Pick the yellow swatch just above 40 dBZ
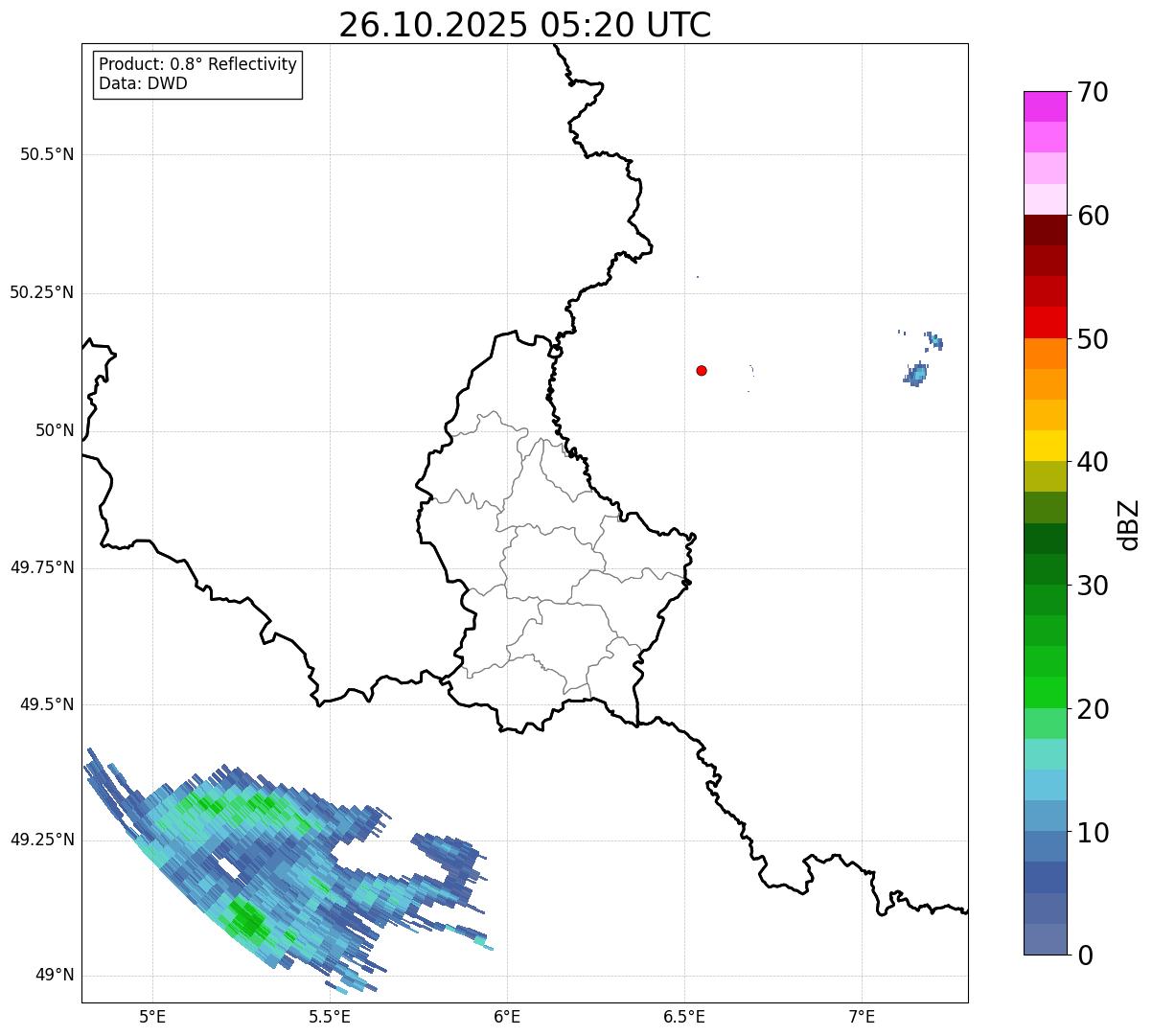The height and width of the screenshot is (1036, 1152). [x=1046, y=446]
